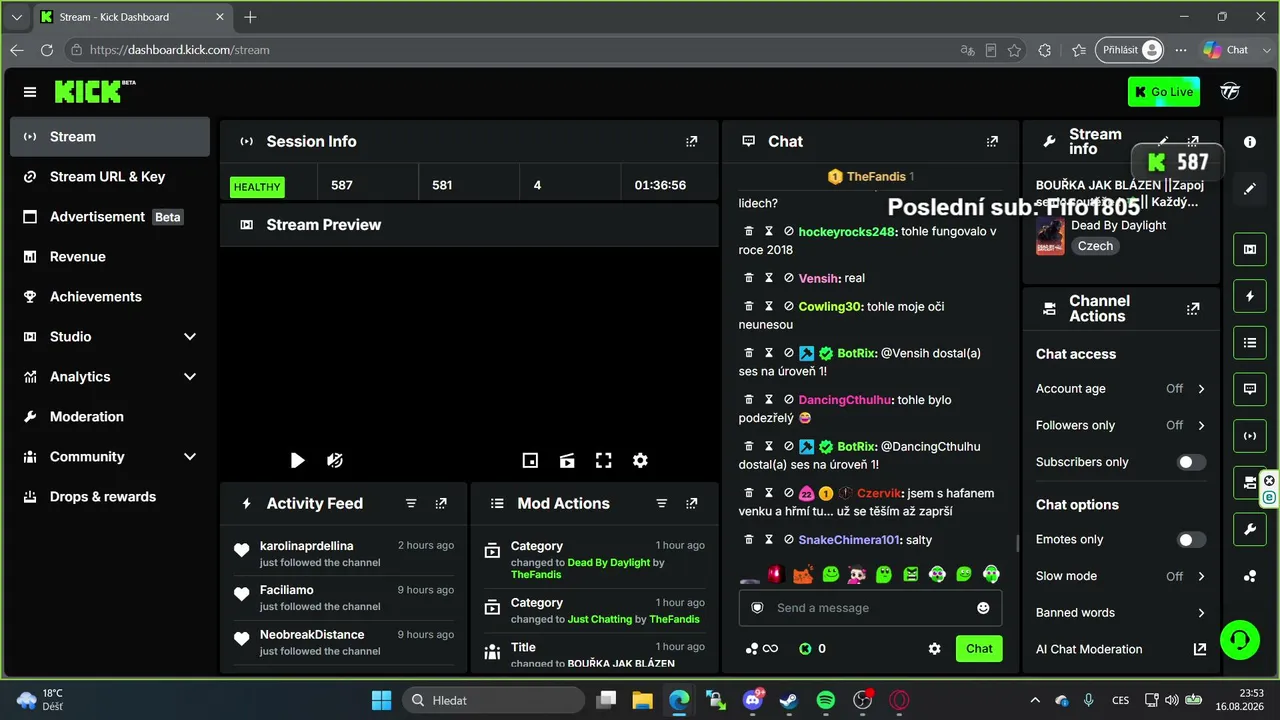Open the Moderation page

tap(110, 417)
